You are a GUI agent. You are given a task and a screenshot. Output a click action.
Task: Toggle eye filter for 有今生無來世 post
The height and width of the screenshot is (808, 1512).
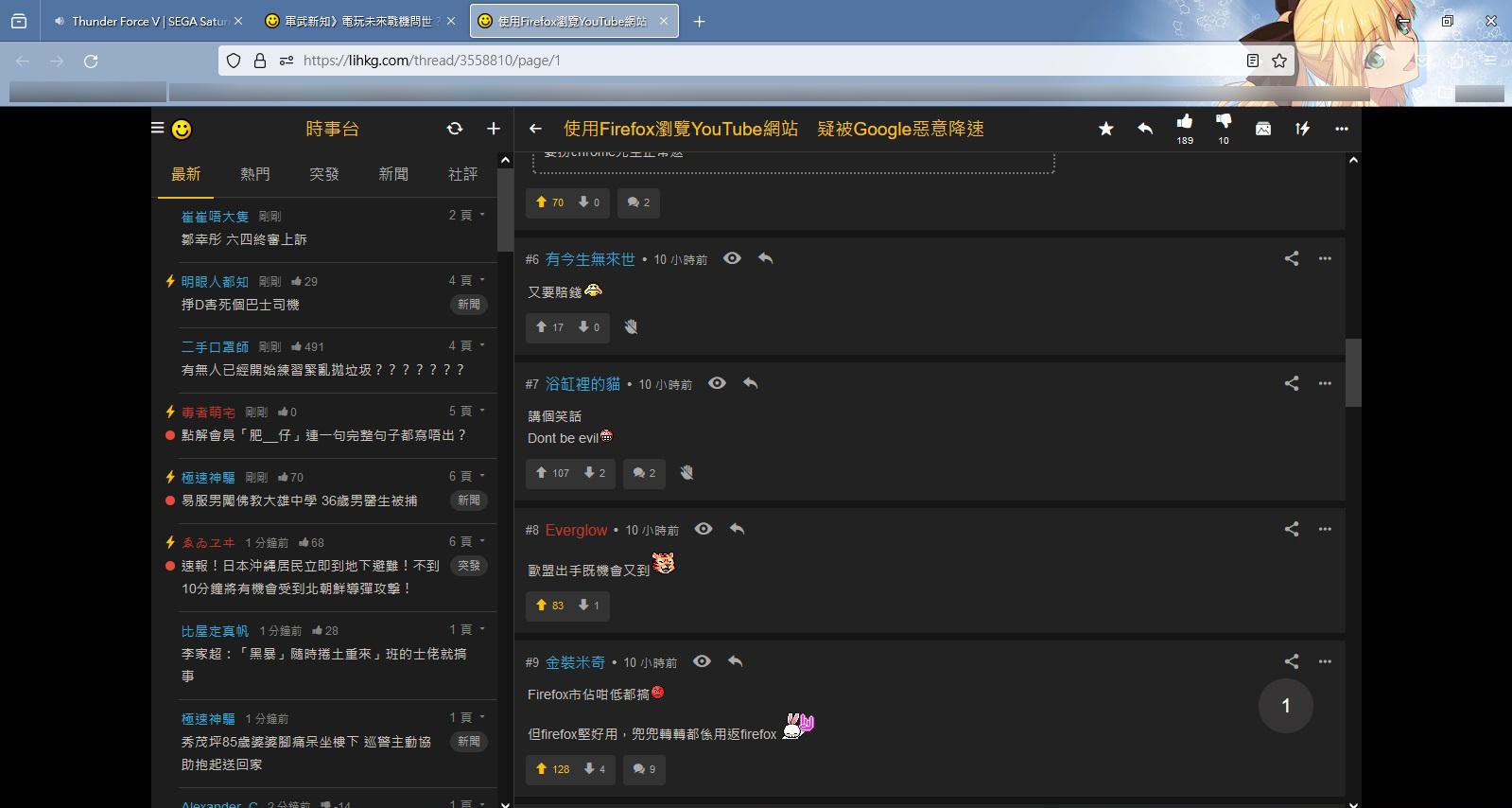point(732,258)
